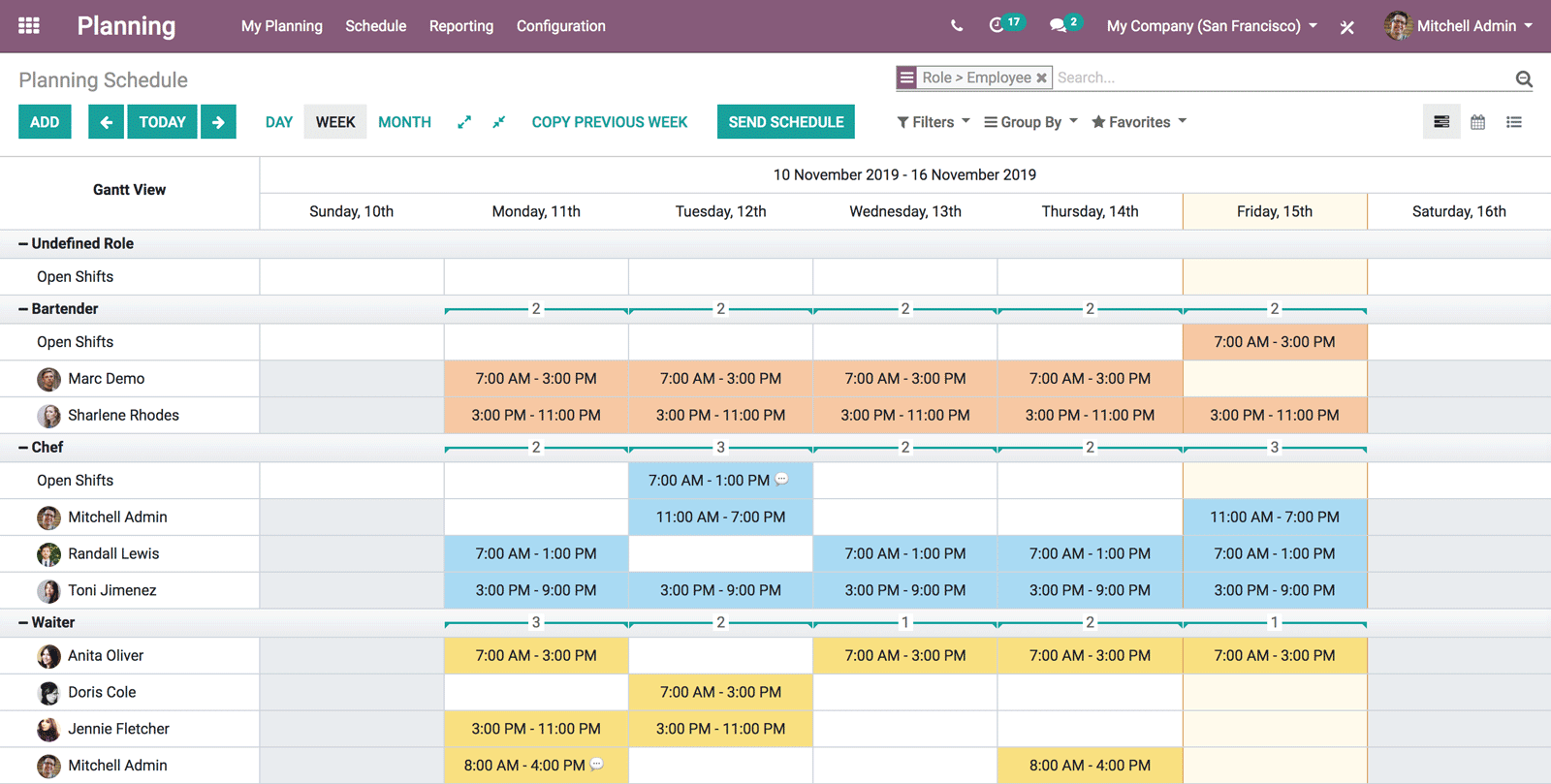The height and width of the screenshot is (784, 1551).
Task: Click the SEND SCHEDULE button
Action: tap(785, 122)
